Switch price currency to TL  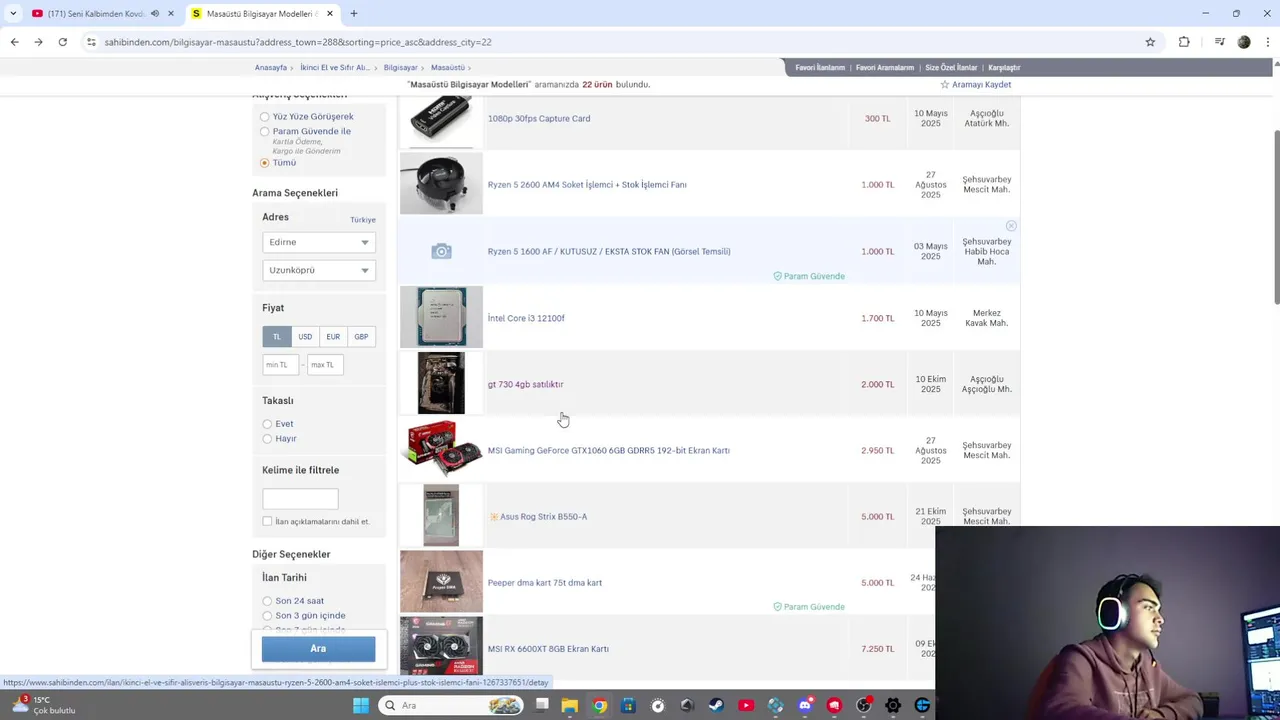click(x=277, y=337)
